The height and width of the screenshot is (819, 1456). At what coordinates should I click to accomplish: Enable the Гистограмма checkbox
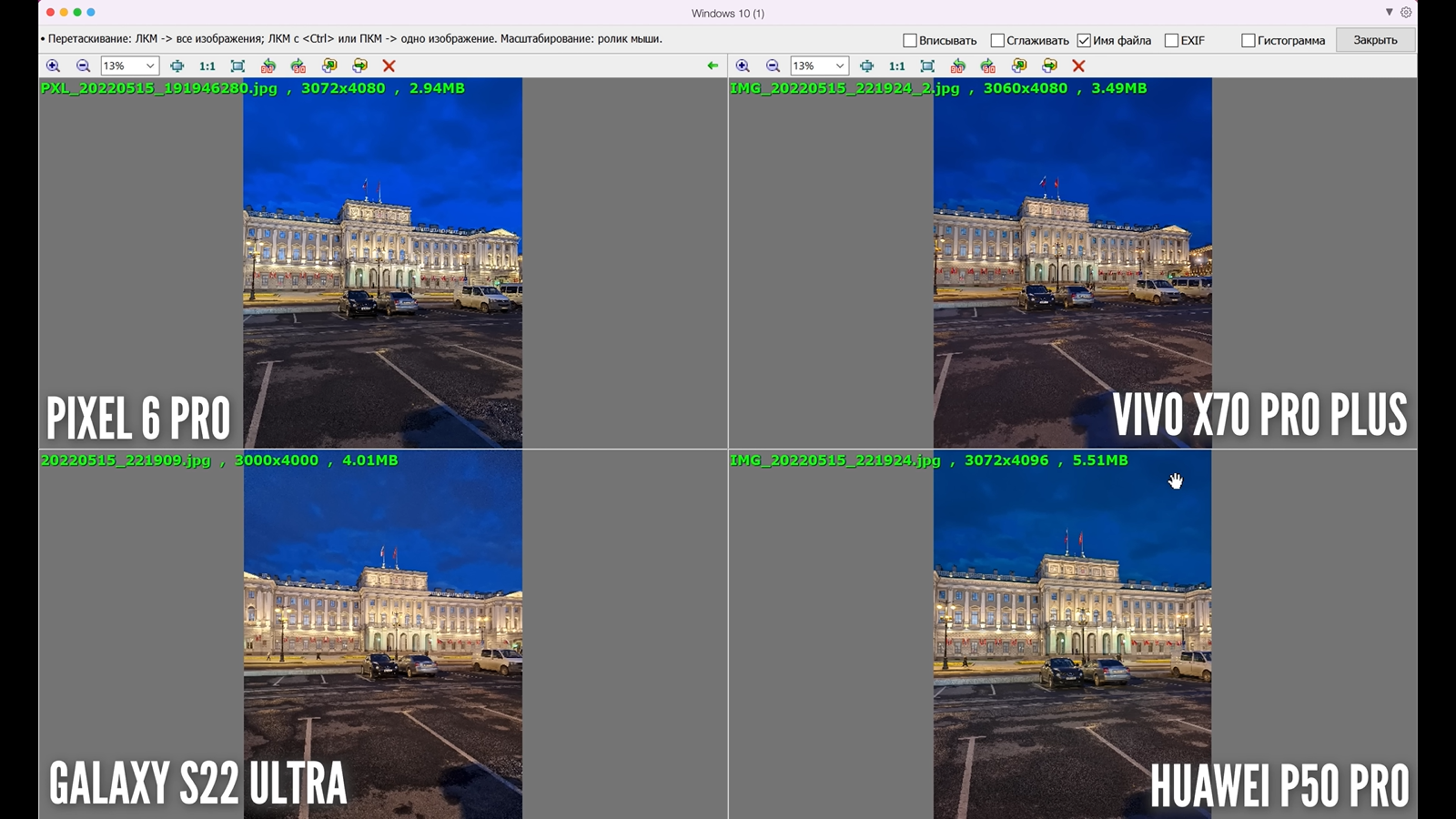pyautogui.click(x=1249, y=40)
